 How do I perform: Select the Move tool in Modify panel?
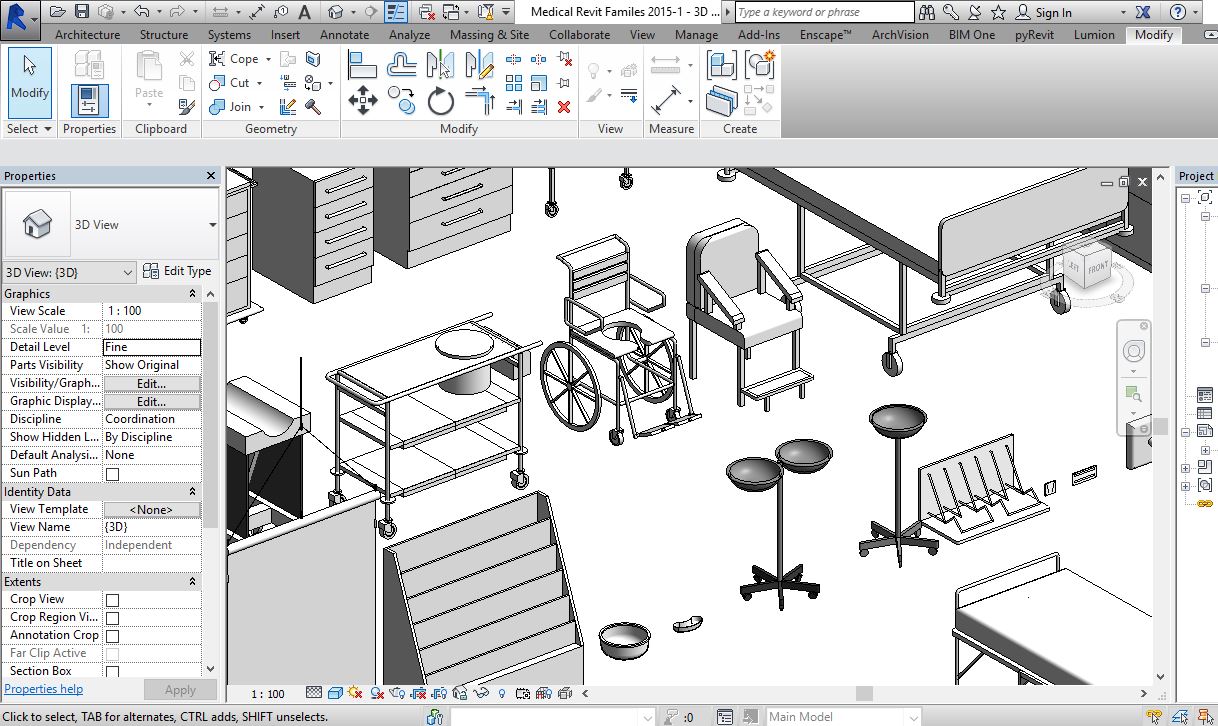(362, 100)
